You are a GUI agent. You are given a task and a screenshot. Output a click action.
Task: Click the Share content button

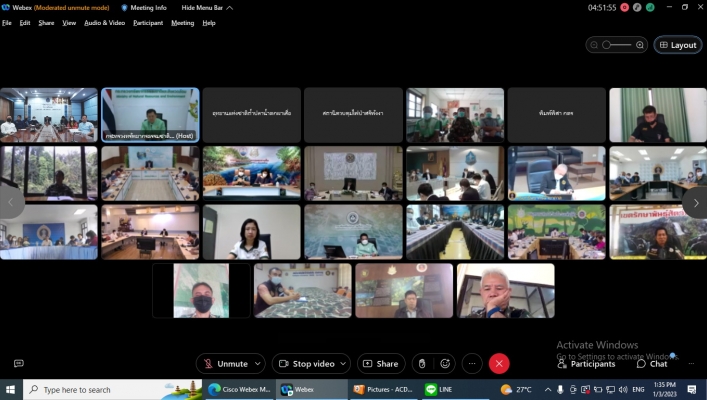click(381, 364)
